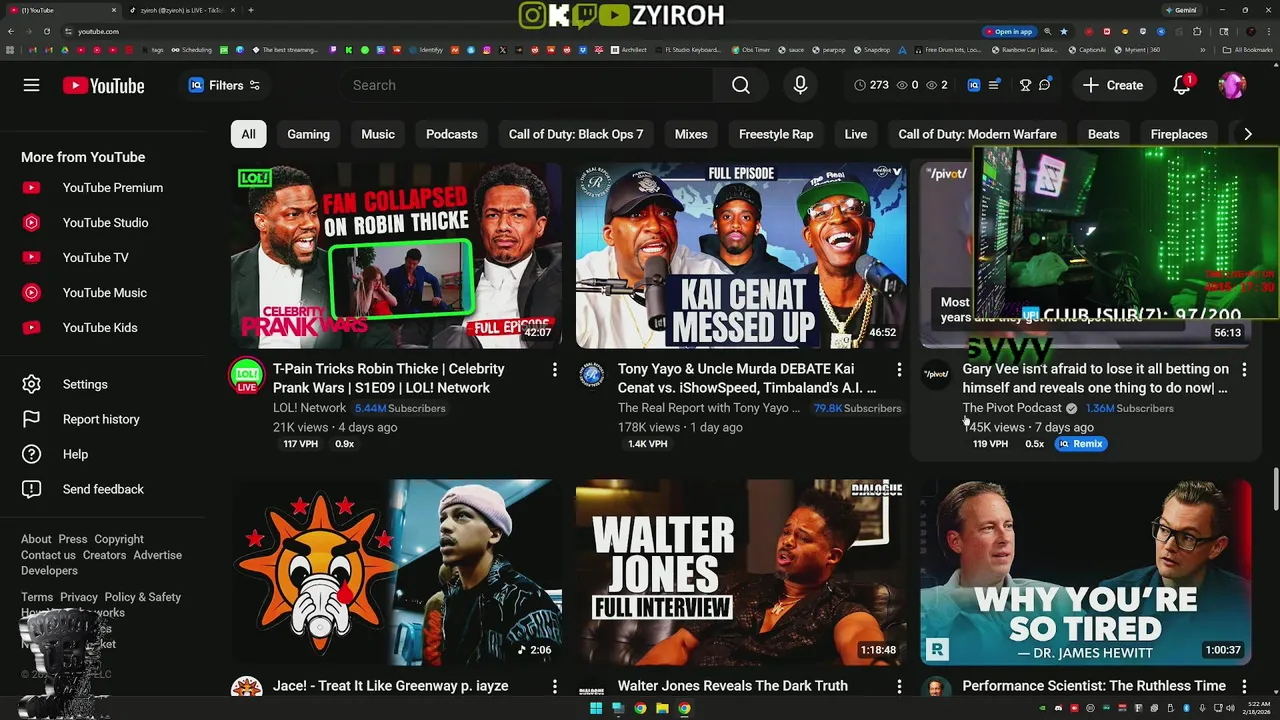Open File Explorer folder in taskbar
The height and width of the screenshot is (720, 1280).
[x=662, y=708]
